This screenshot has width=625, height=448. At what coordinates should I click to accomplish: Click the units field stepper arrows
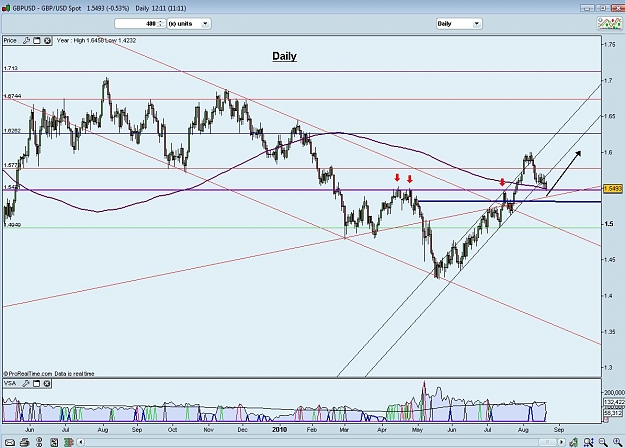161,24
